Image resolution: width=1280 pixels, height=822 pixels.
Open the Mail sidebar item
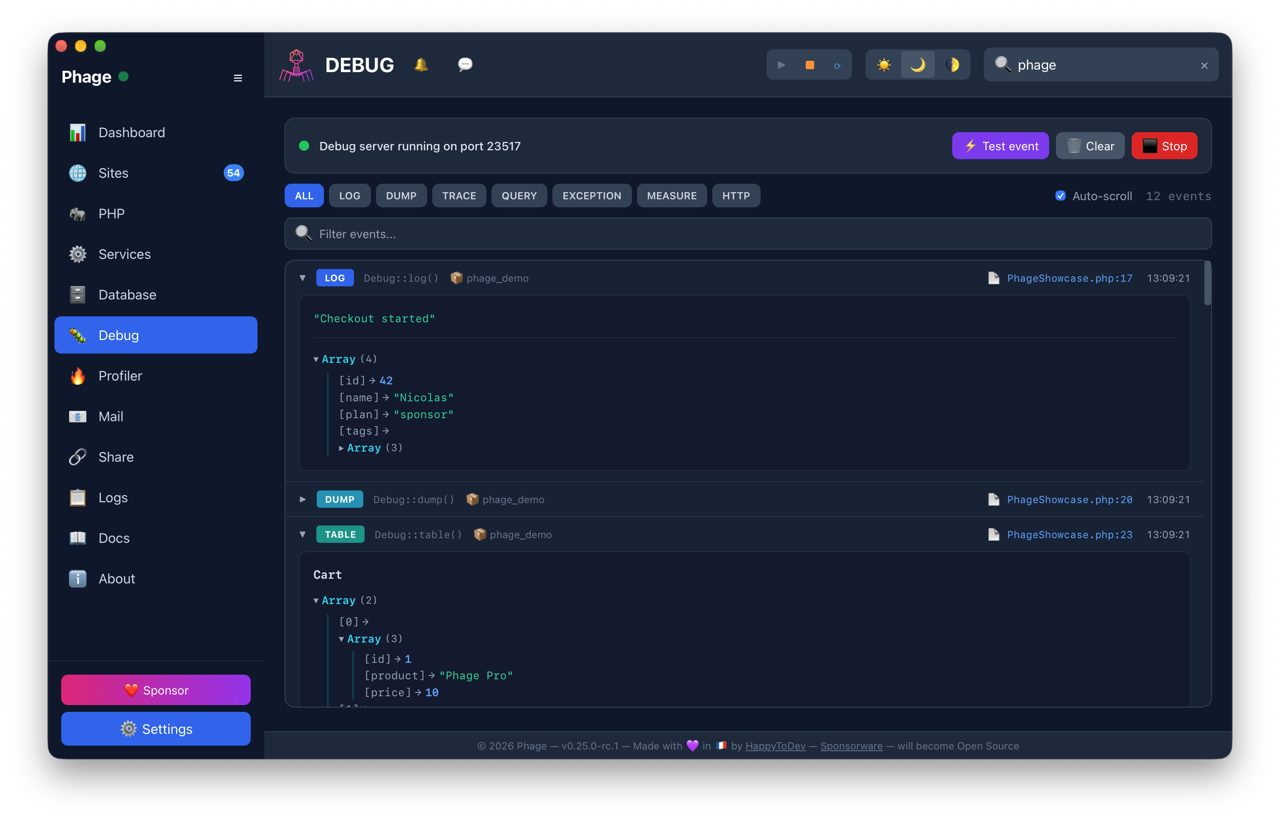coord(156,416)
